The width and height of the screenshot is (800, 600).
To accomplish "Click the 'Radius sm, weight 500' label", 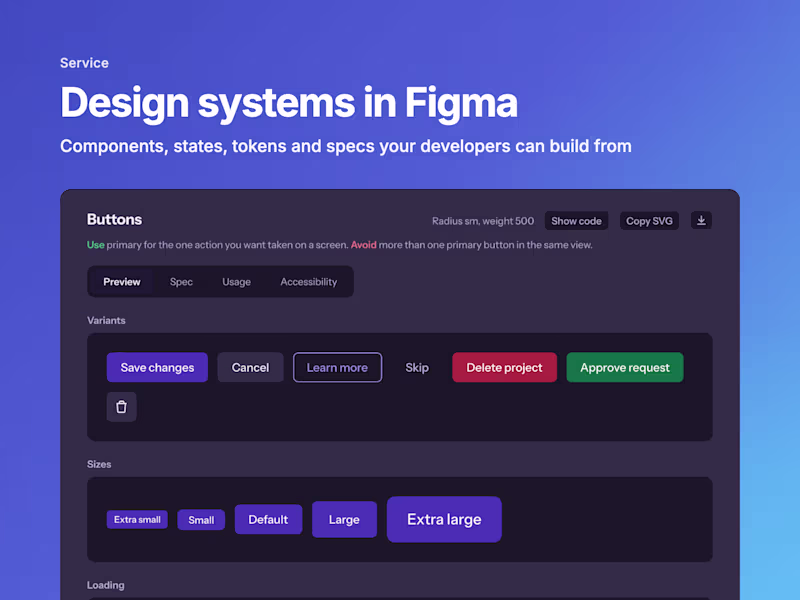I will click(x=483, y=221).
